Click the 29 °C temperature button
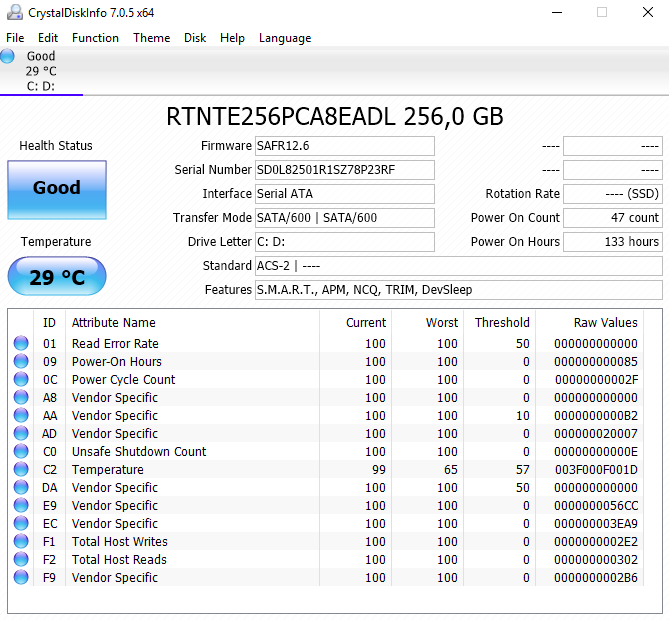This screenshot has height=620, width=669. (x=56, y=277)
